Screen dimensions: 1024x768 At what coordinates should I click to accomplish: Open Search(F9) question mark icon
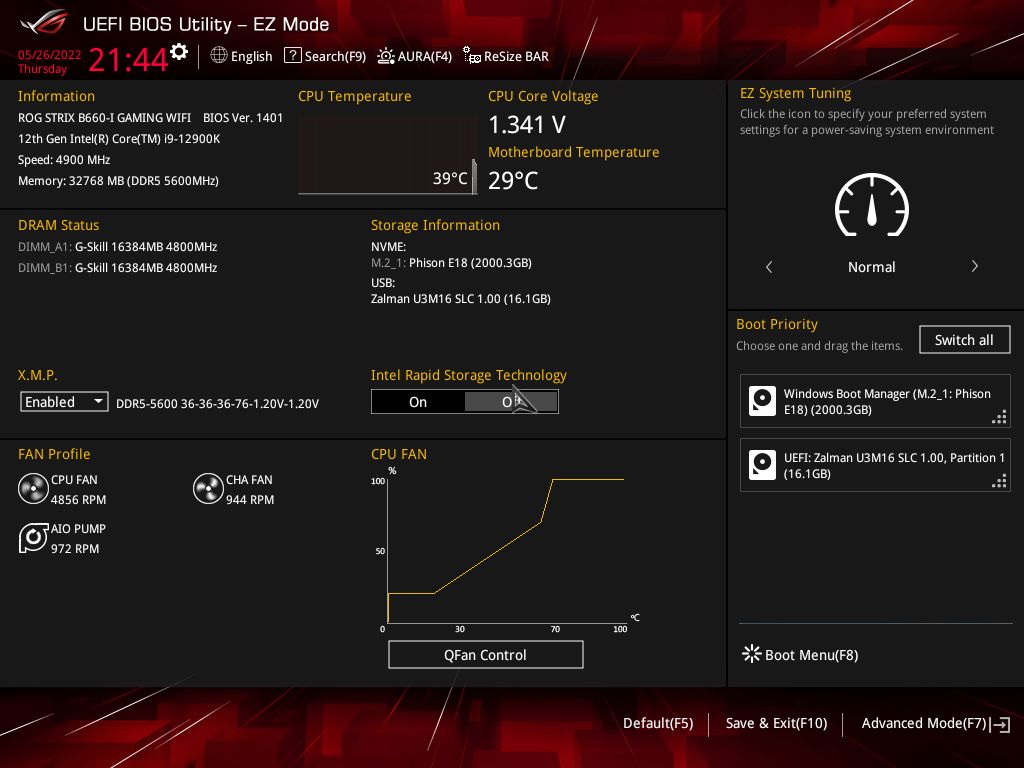point(293,56)
